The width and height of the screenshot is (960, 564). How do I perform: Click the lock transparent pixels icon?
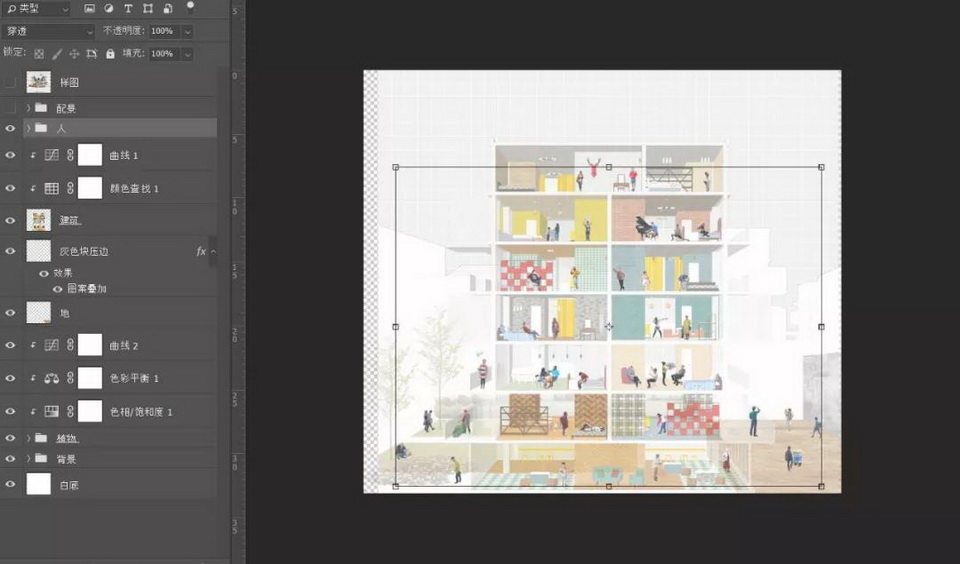[39, 54]
